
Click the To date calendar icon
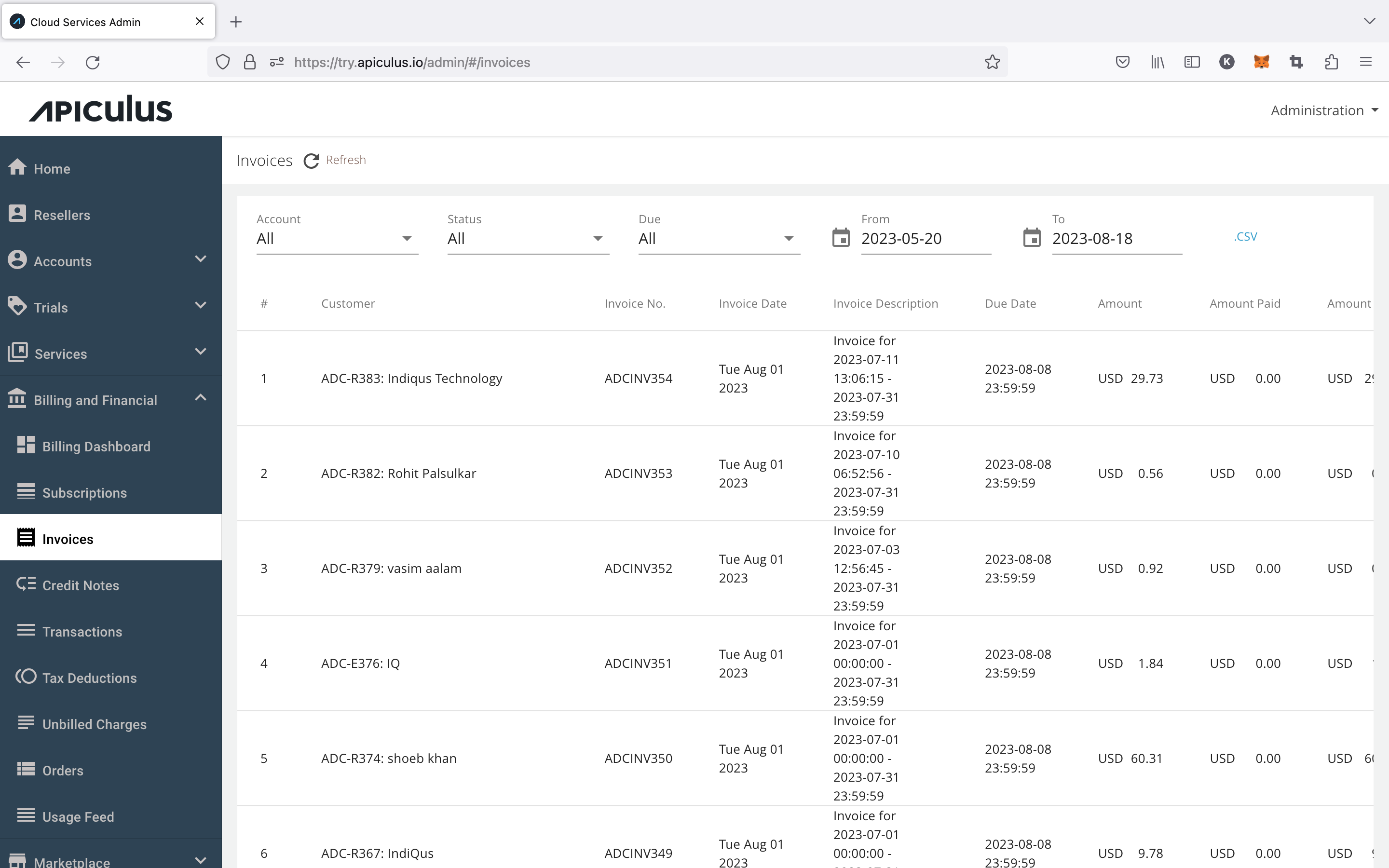pos(1032,238)
